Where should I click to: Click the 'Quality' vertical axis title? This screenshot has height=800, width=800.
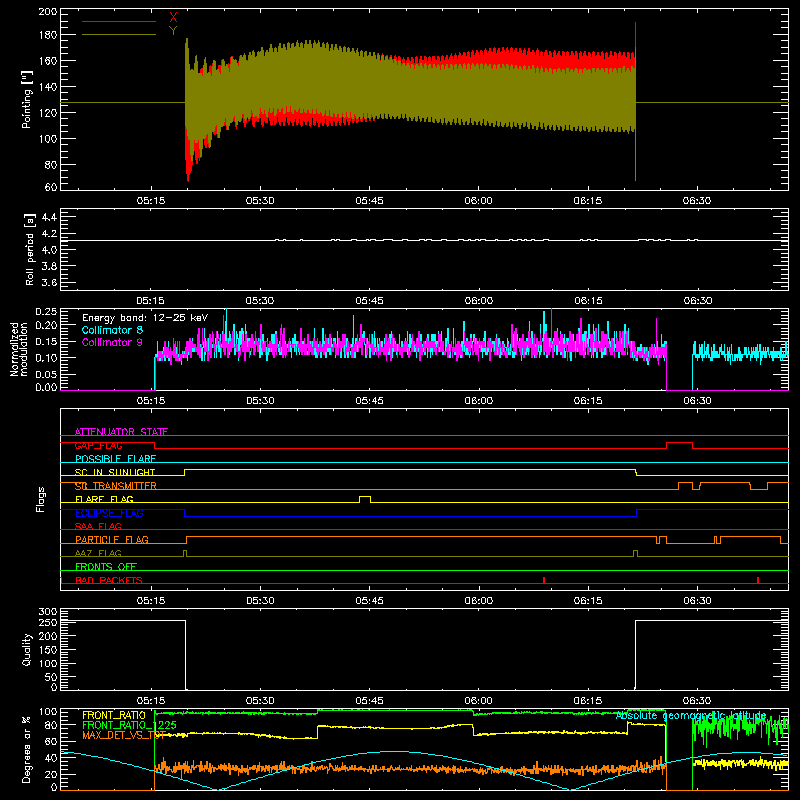click(27, 649)
